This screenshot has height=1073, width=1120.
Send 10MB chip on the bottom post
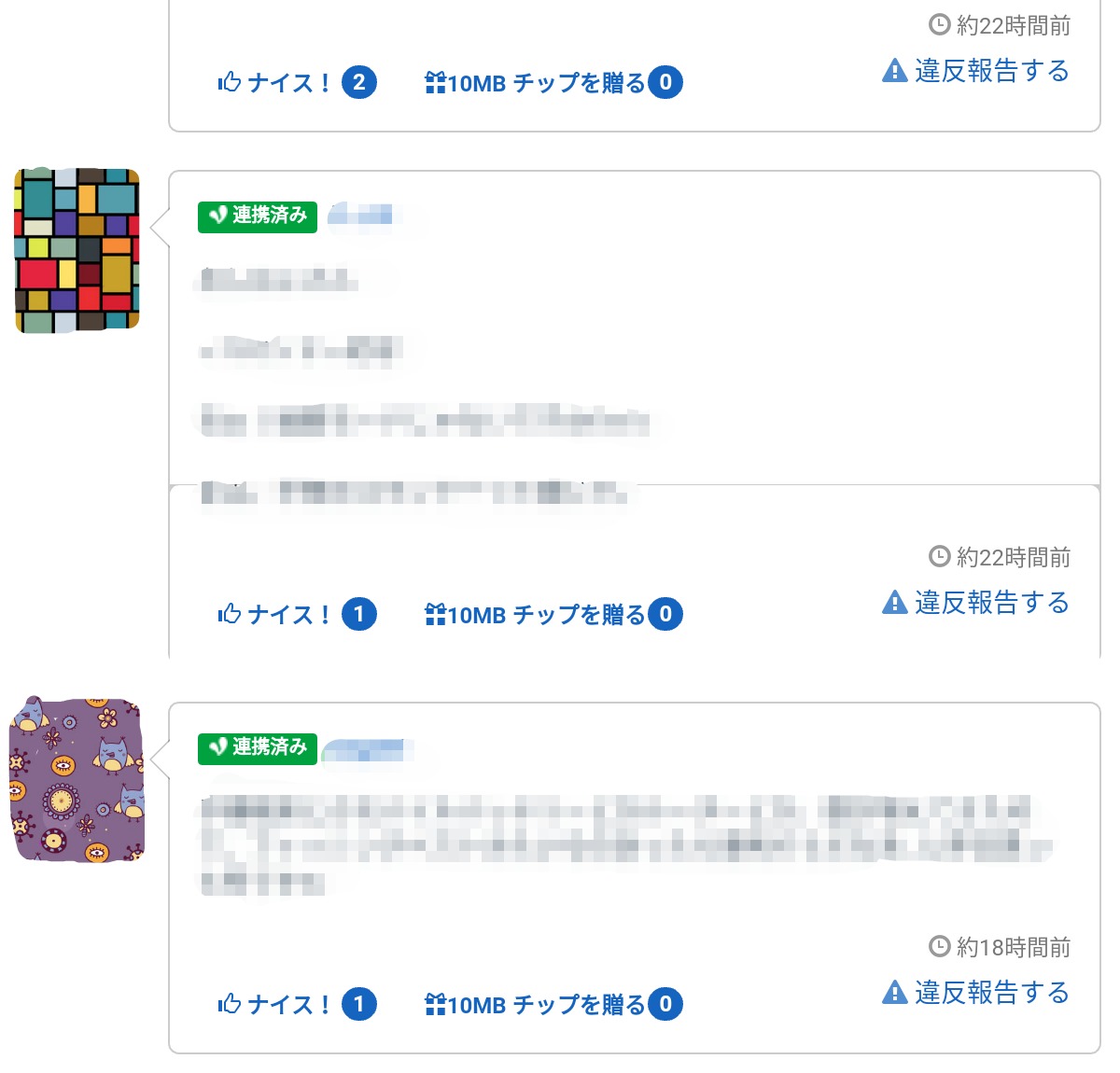click(x=545, y=1005)
